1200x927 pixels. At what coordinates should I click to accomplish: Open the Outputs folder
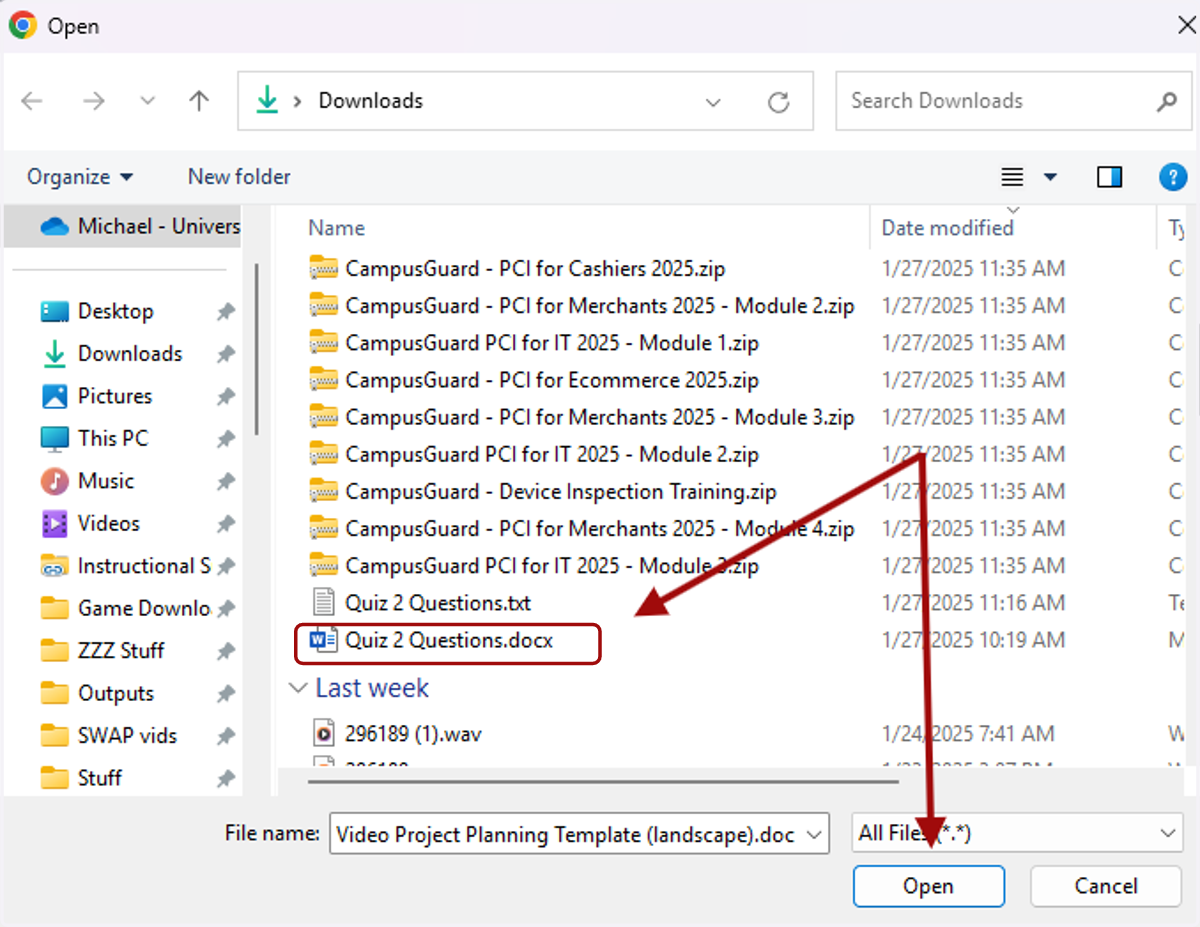point(115,693)
